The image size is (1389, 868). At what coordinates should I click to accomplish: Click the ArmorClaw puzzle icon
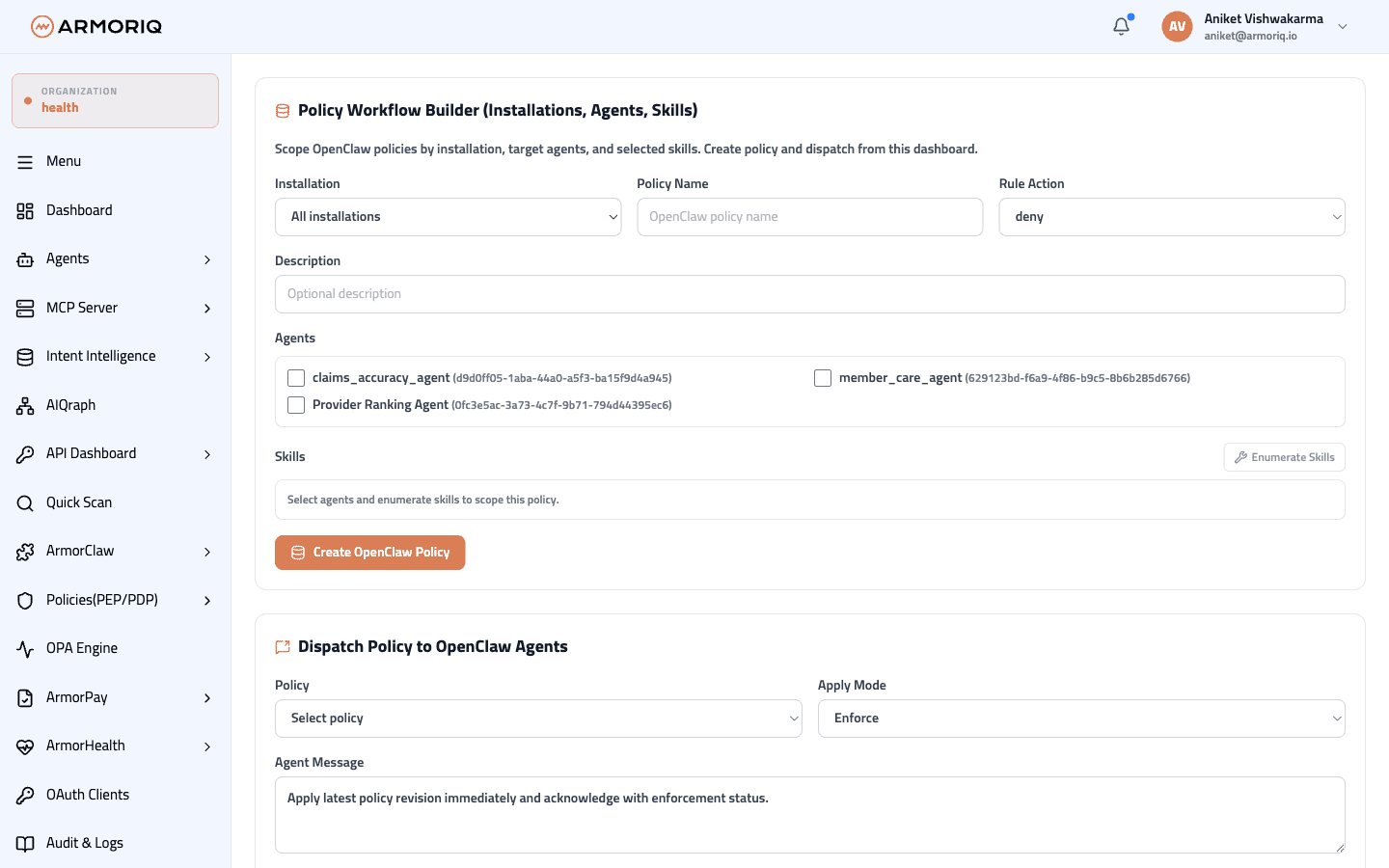coord(25,552)
